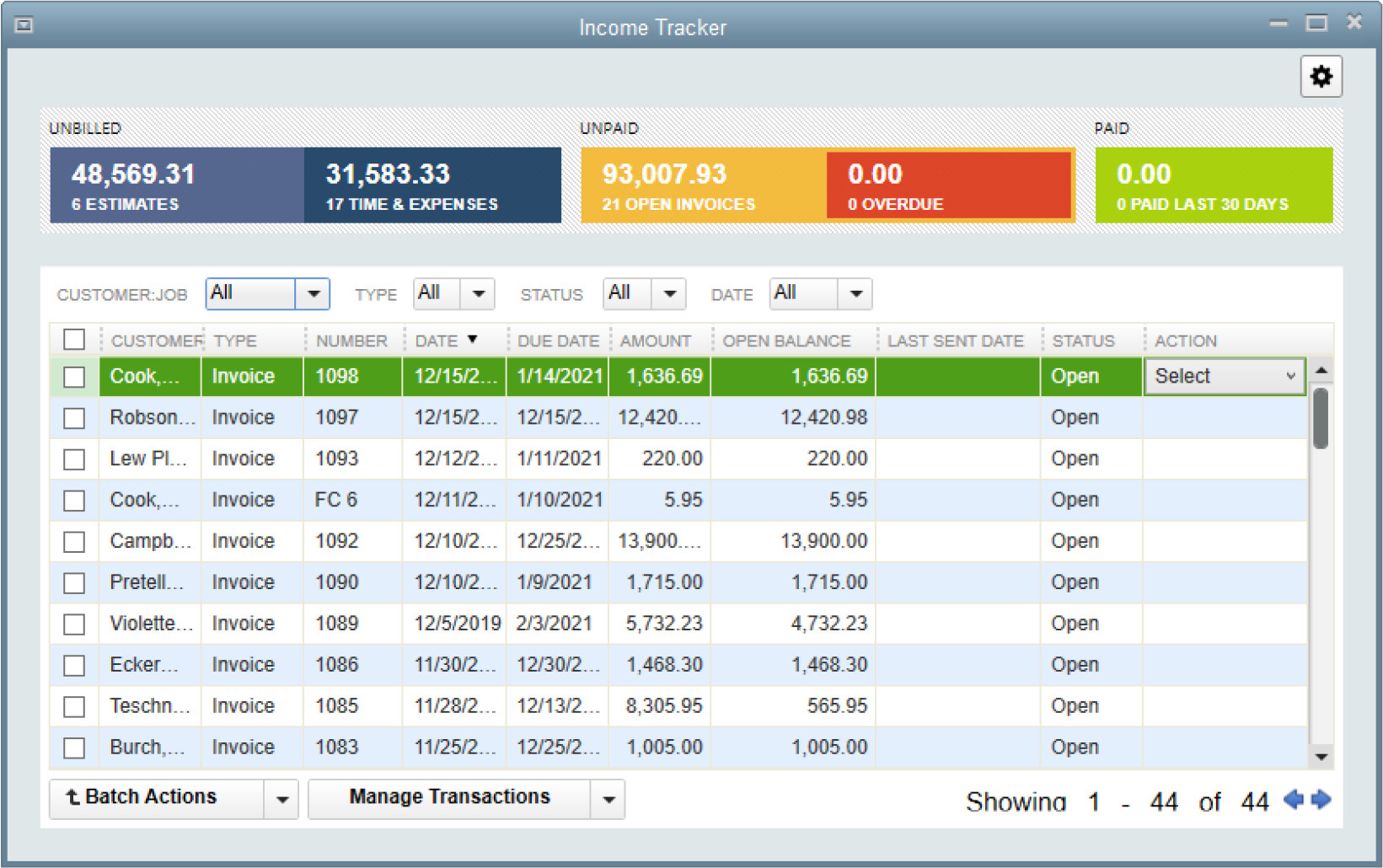This screenshot has height=868, width=1383.
Task: Filter by the 0 Overdue red block
Action: pyautogui.click(x=949, y=185)
